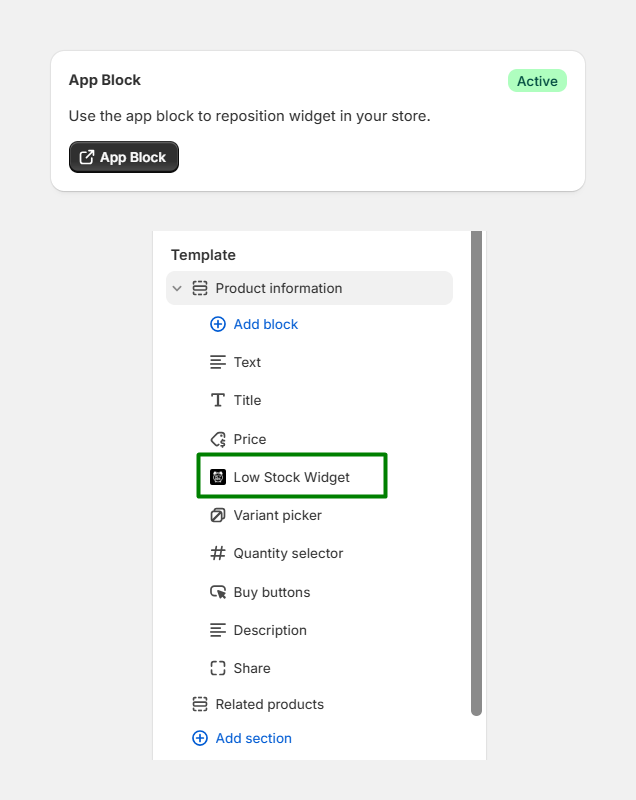Click the Title block T icon
Screen dimensions: 636x800
click(218, 401)
